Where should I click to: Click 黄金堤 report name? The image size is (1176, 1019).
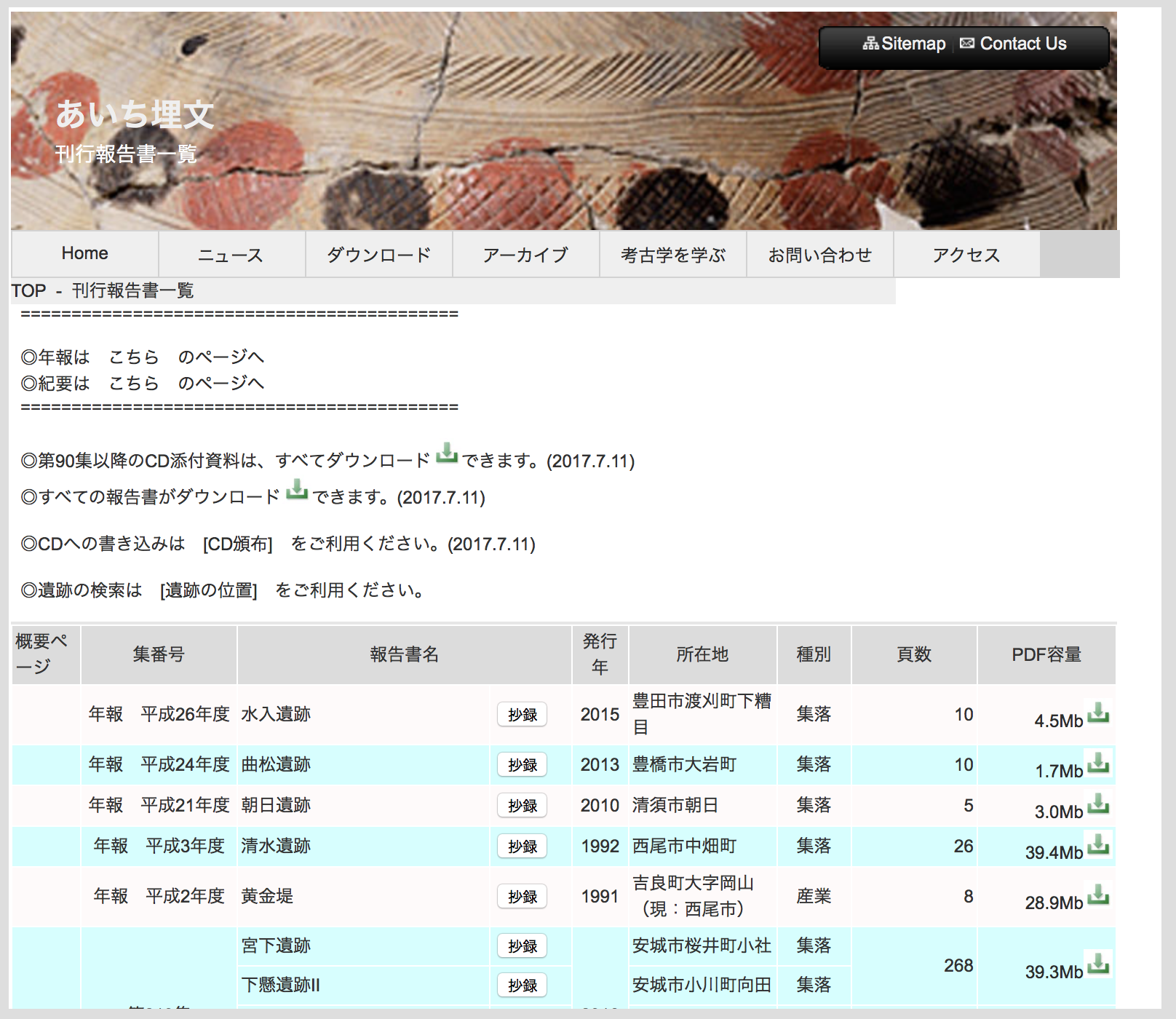[267, 896]
